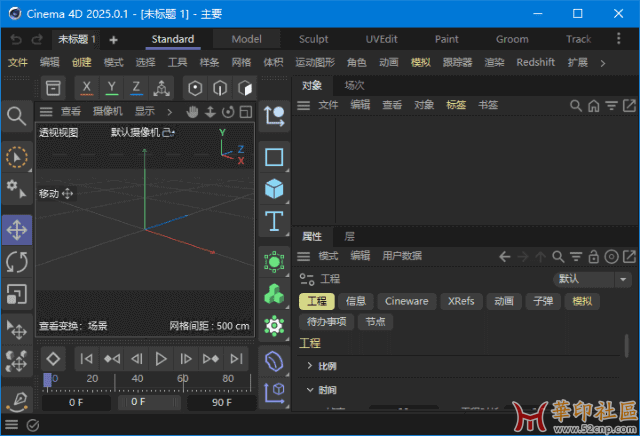
Task: Toggle Y axis lock
Action: pos(111,88)
